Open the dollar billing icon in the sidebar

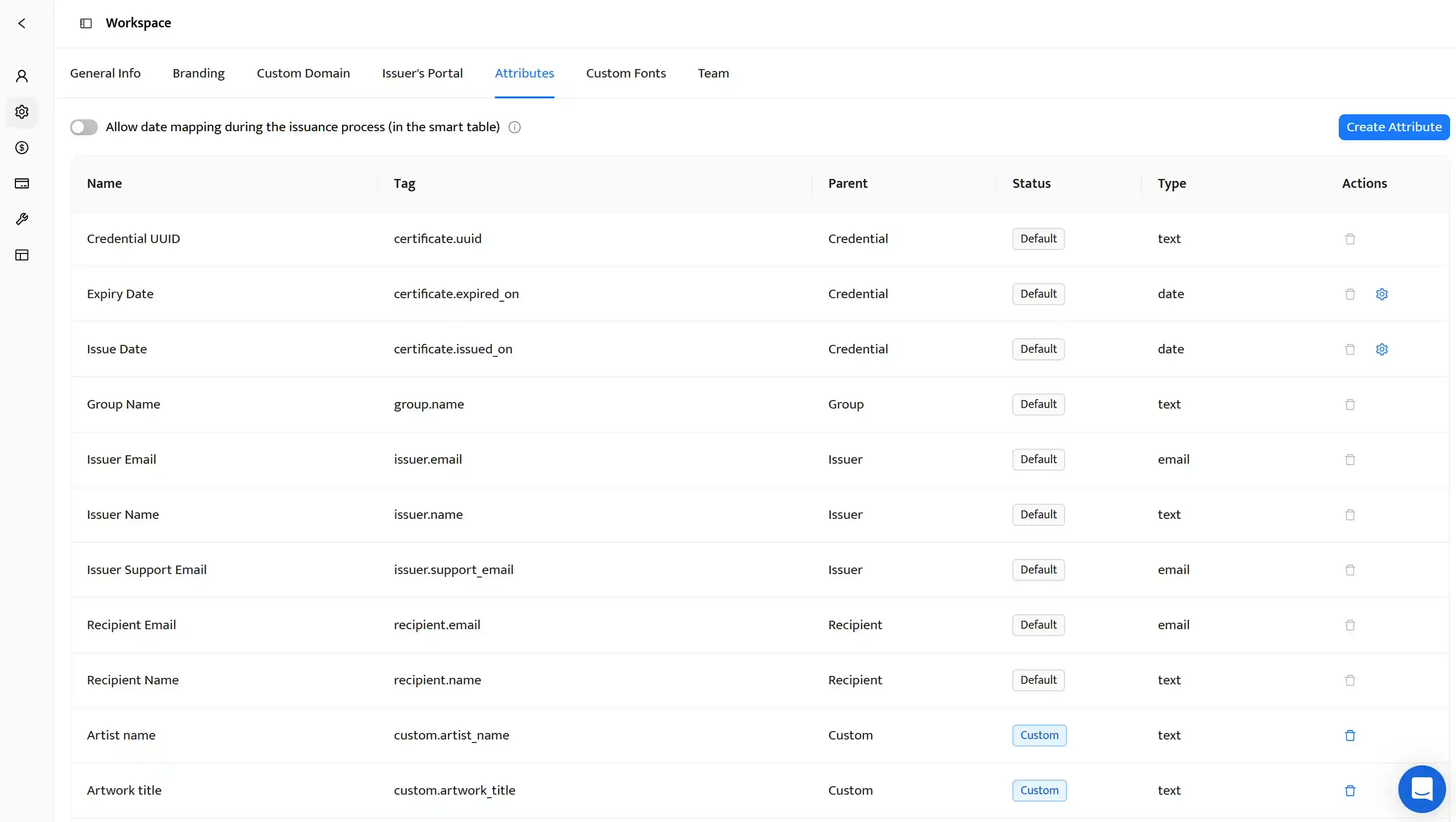tap(22, 148)
